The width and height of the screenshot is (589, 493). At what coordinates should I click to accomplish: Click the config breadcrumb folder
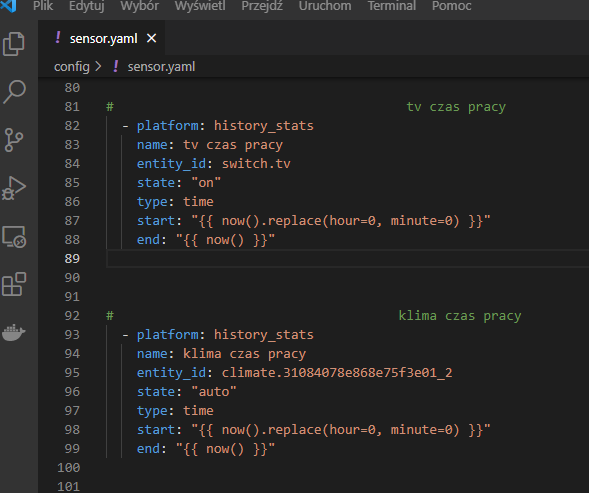point(72,67)
